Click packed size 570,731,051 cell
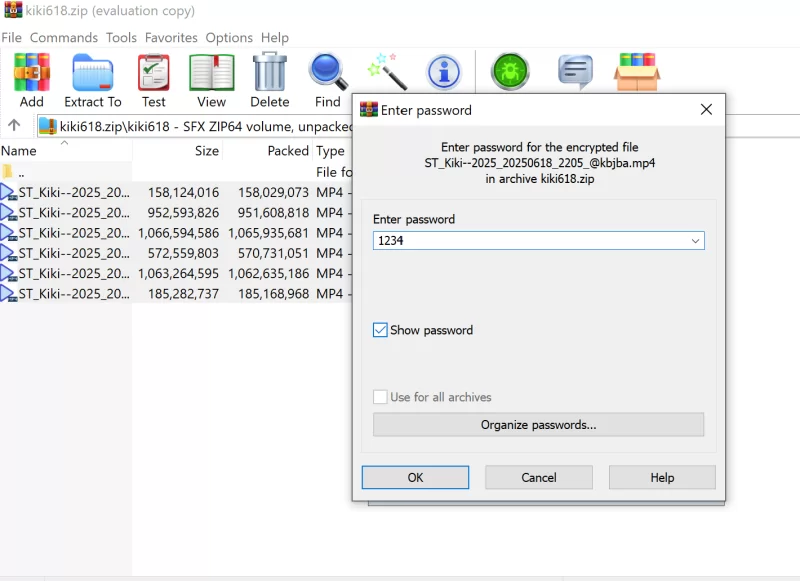 (273, 254)
